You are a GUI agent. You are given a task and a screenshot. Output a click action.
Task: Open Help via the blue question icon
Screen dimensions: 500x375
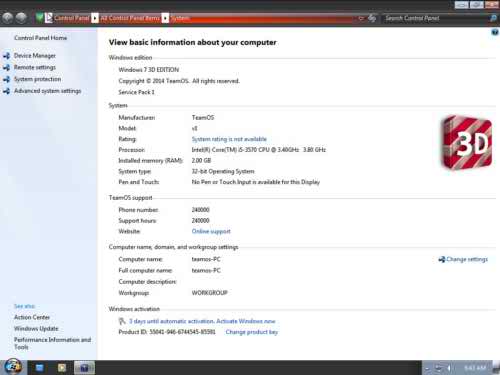[x=495, y=32]
